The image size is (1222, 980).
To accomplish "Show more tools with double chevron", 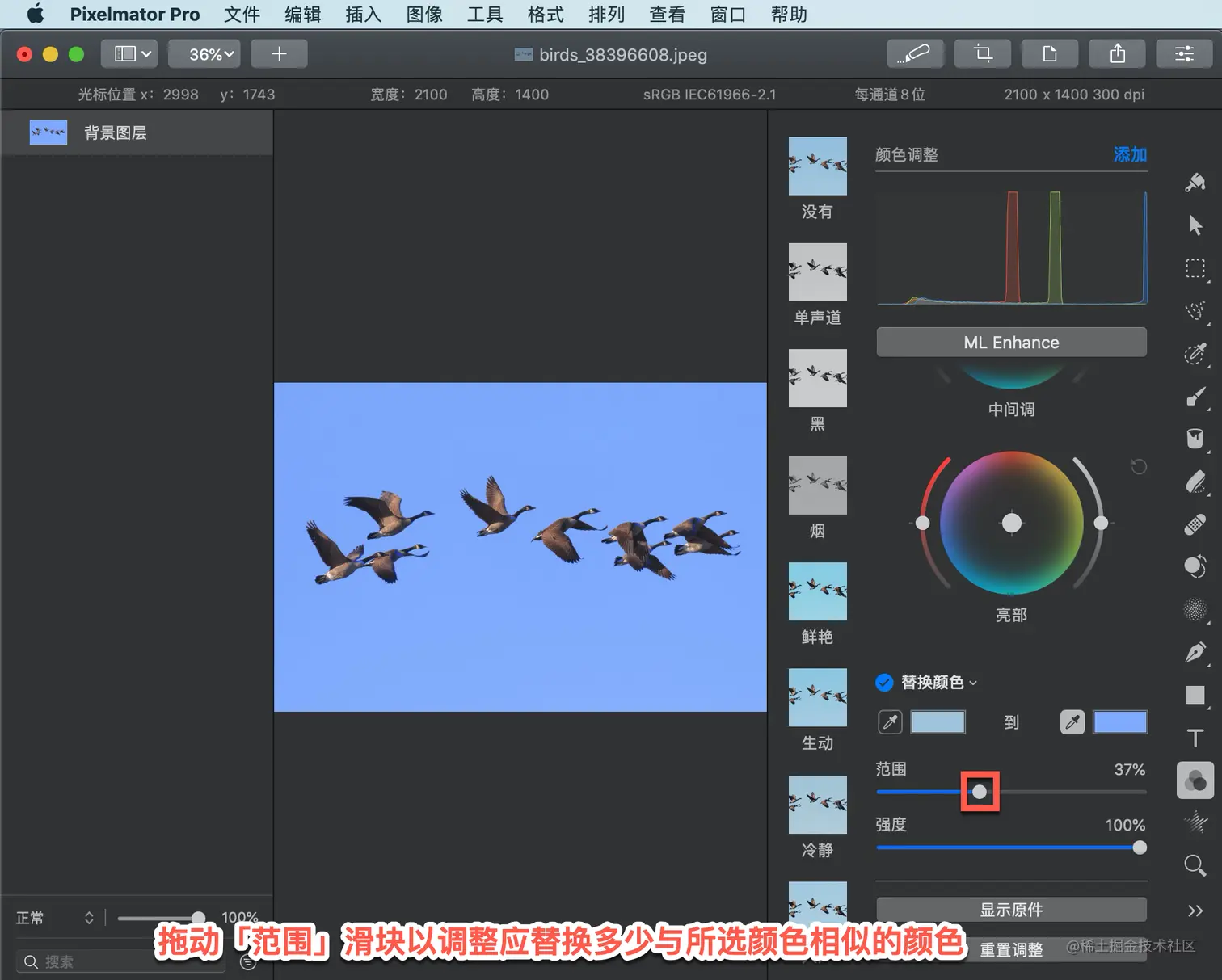I will pyautogui.click(x=1195, y=911).
